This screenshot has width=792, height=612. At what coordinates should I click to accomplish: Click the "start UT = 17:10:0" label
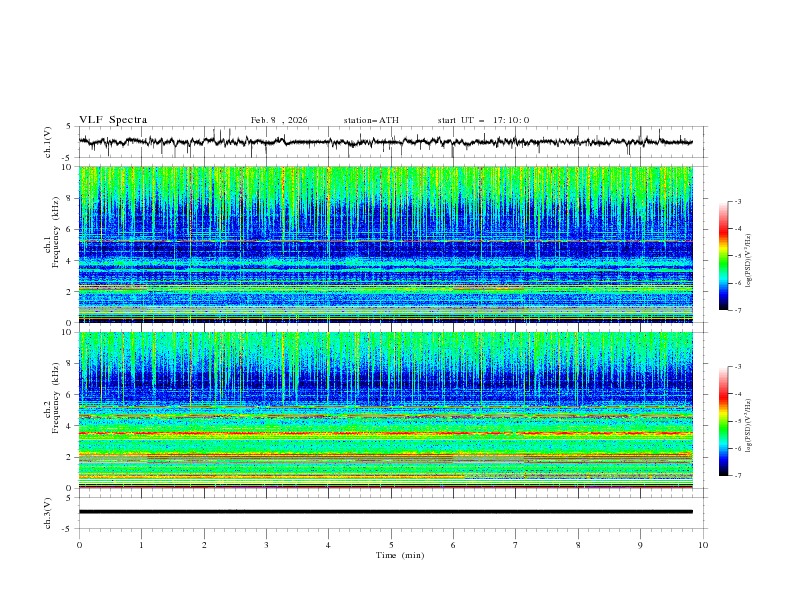tap(483, 120)
